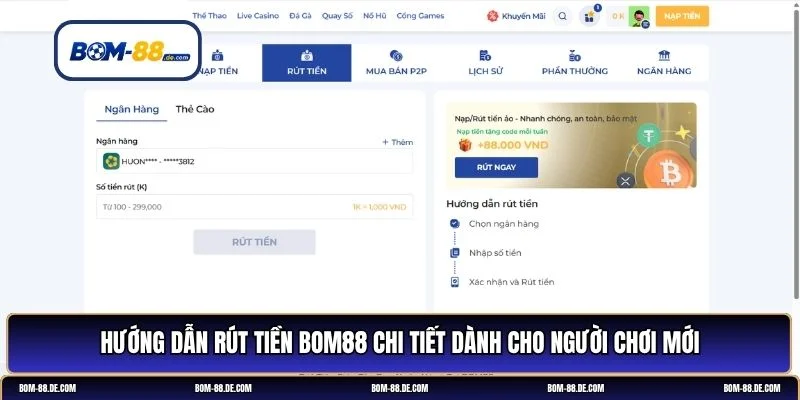The image size is (800, 400).
Task: Click the PHẦN THƯỞNG reward icon
Action: pyautogui.click(x=575, y=56)
